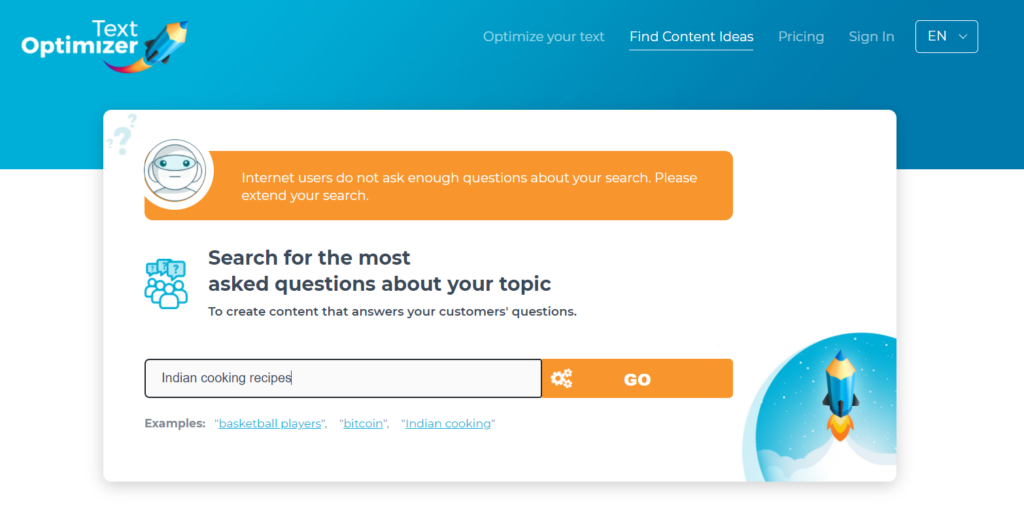Click the robot avatar icon
This screenshot has width=1024, height=513.
(175, 173)
